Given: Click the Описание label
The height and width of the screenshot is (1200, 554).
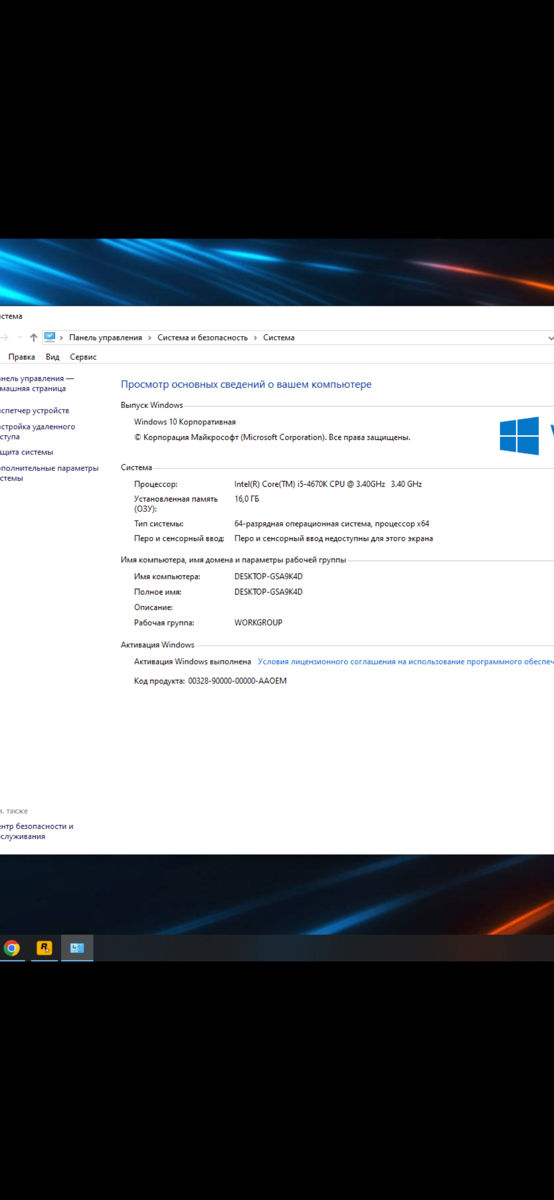Looking at the screenshot, I should pos(153,607).
